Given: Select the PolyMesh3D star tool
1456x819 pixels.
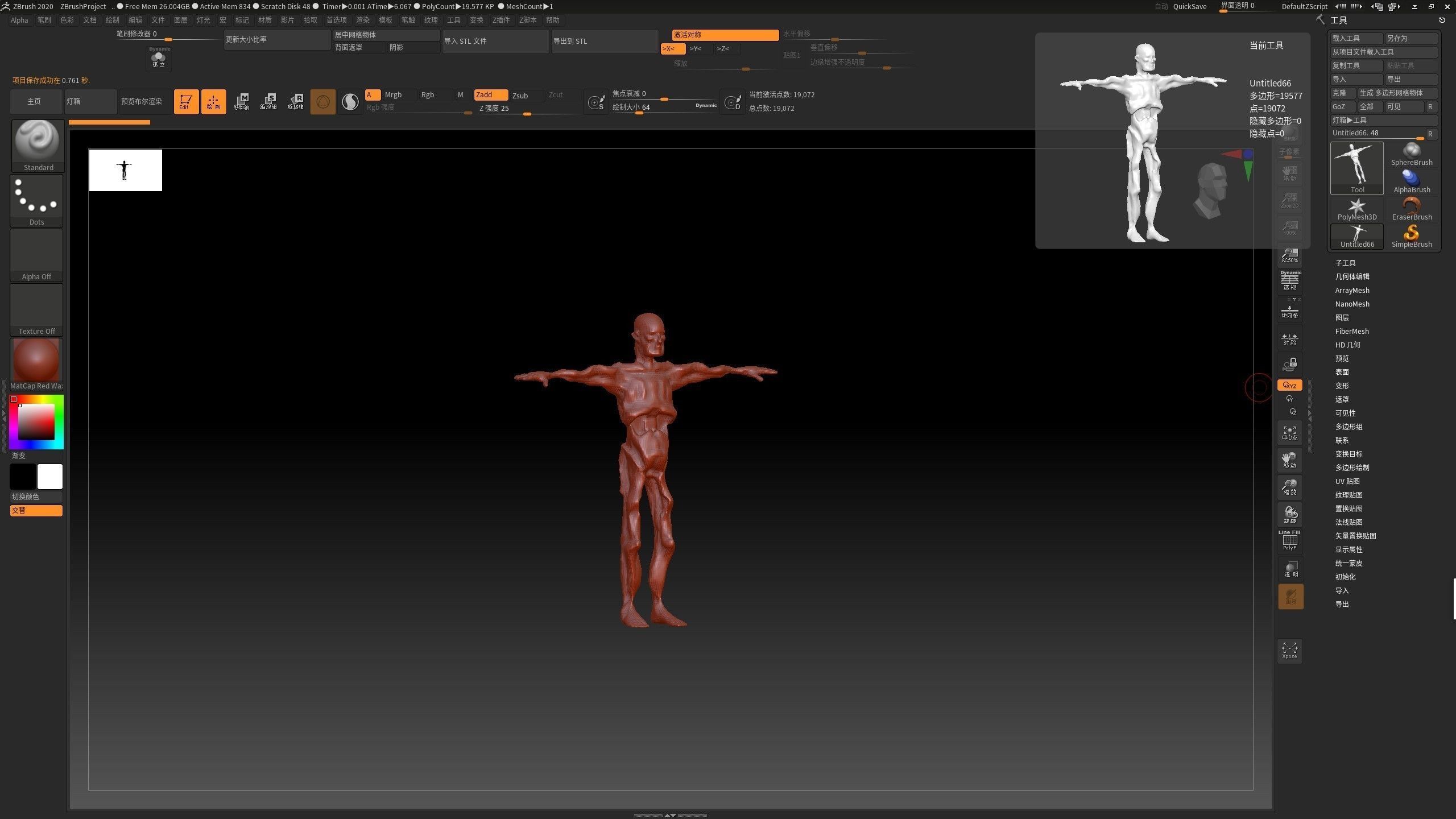Looking at the screenshot, I should click(x=1357, y=209).
